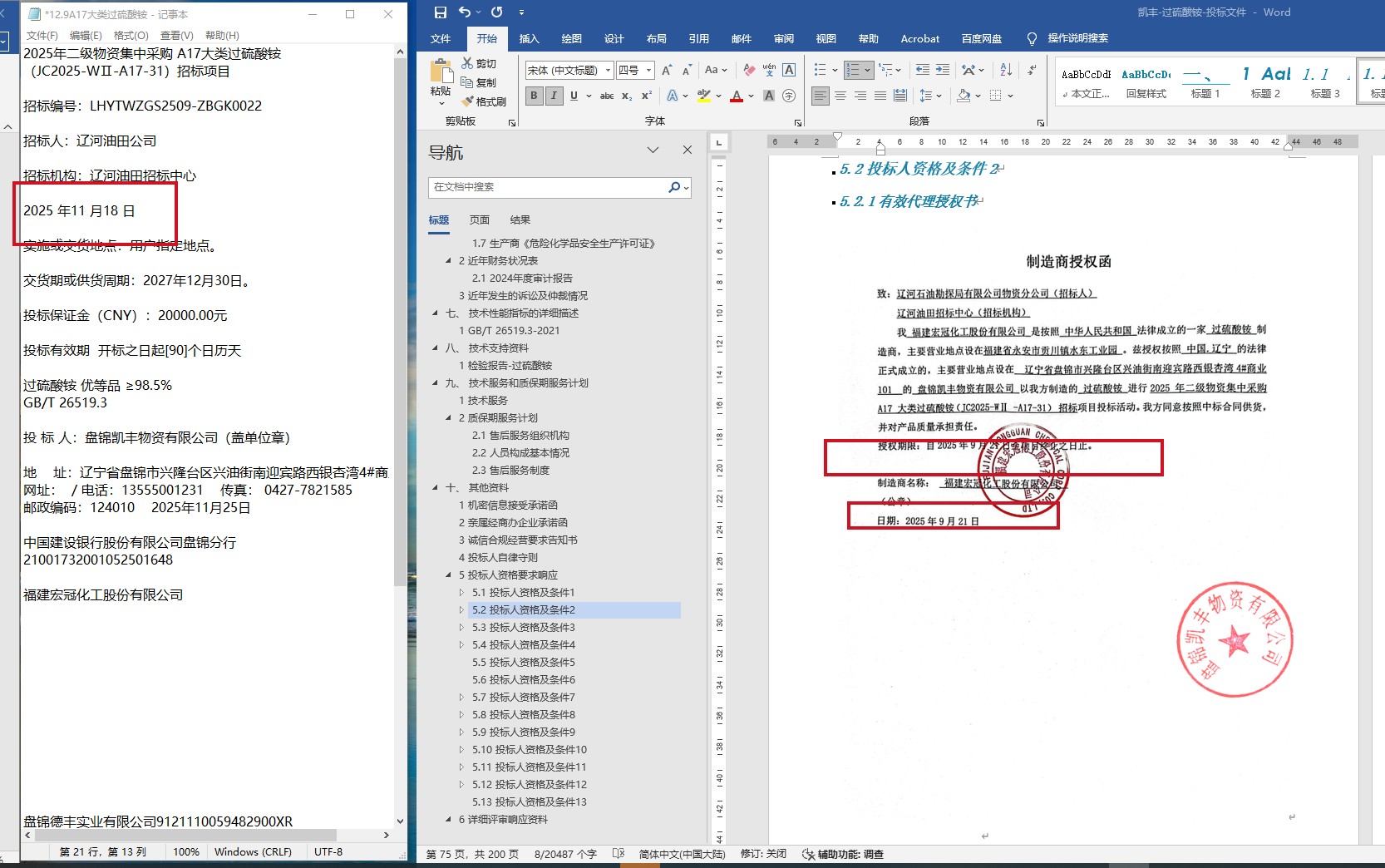Open Notepad's 文件(F) menu
This screenshot has height=868, width=1385.
click(x=42, y=36)
